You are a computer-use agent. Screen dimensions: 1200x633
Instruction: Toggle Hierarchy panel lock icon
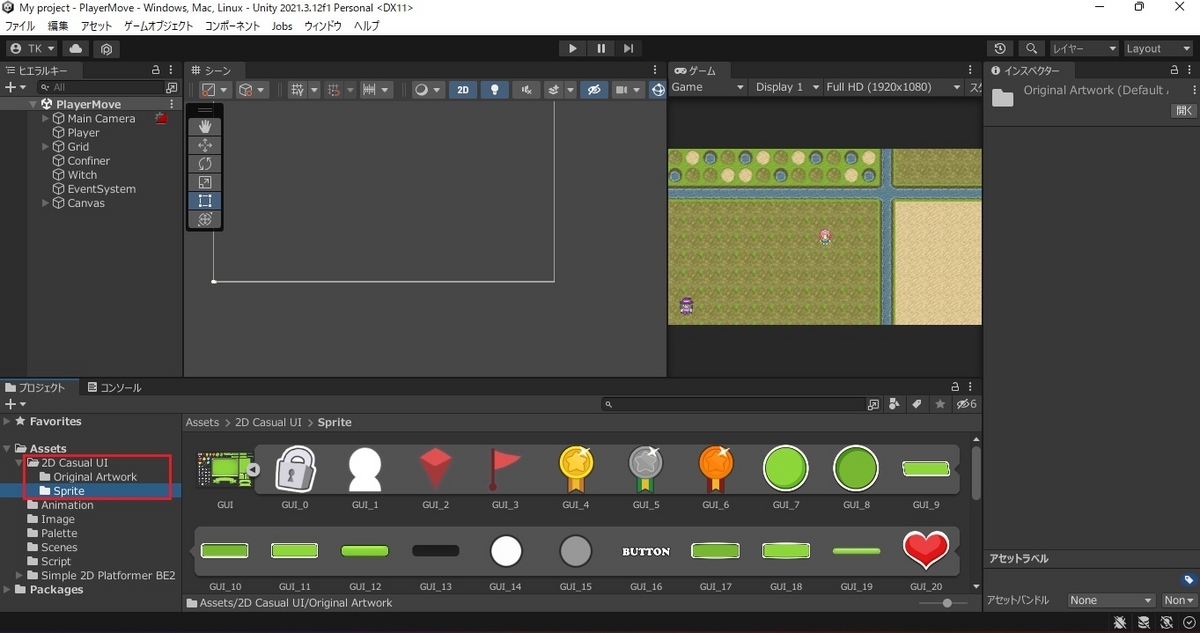click(155, 70)
